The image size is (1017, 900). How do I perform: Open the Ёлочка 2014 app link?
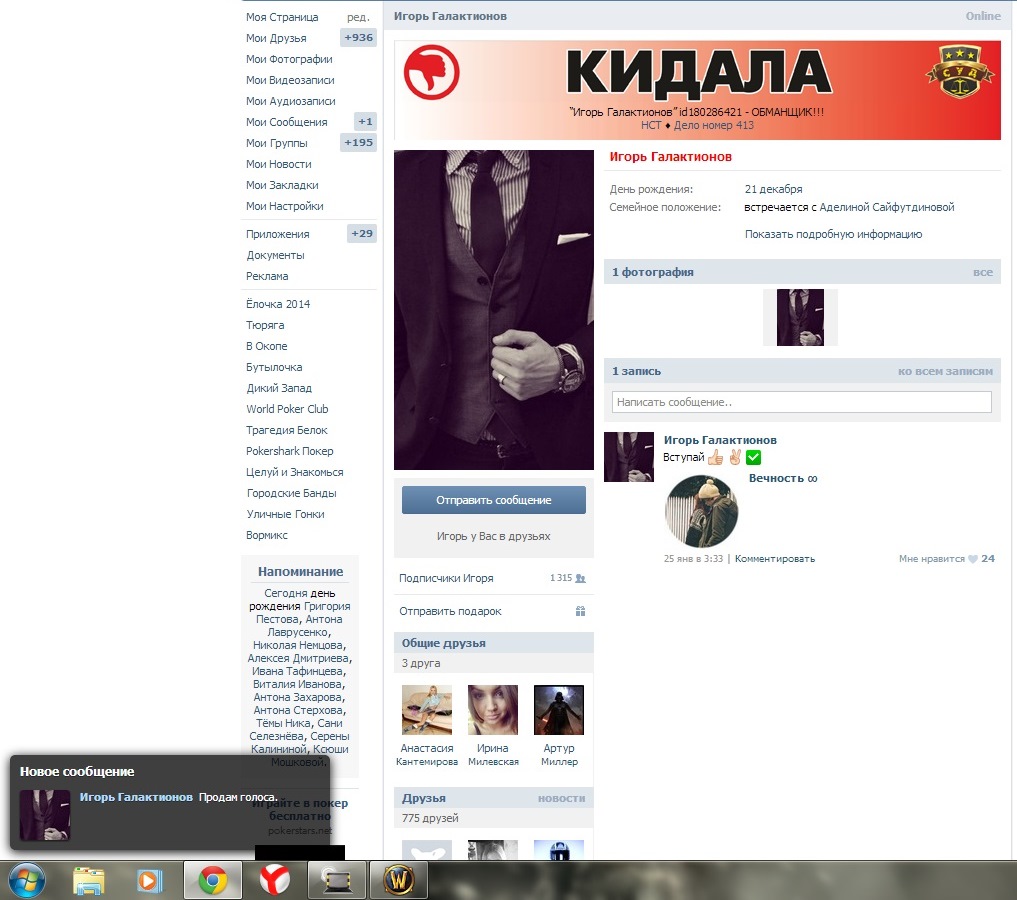coord(278,304)
